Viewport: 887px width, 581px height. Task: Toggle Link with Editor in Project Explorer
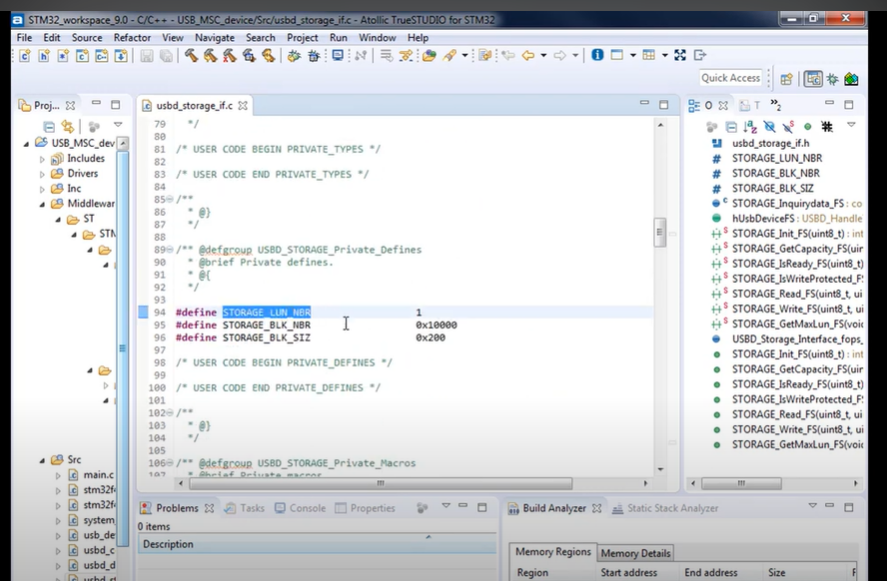(68, 127)
